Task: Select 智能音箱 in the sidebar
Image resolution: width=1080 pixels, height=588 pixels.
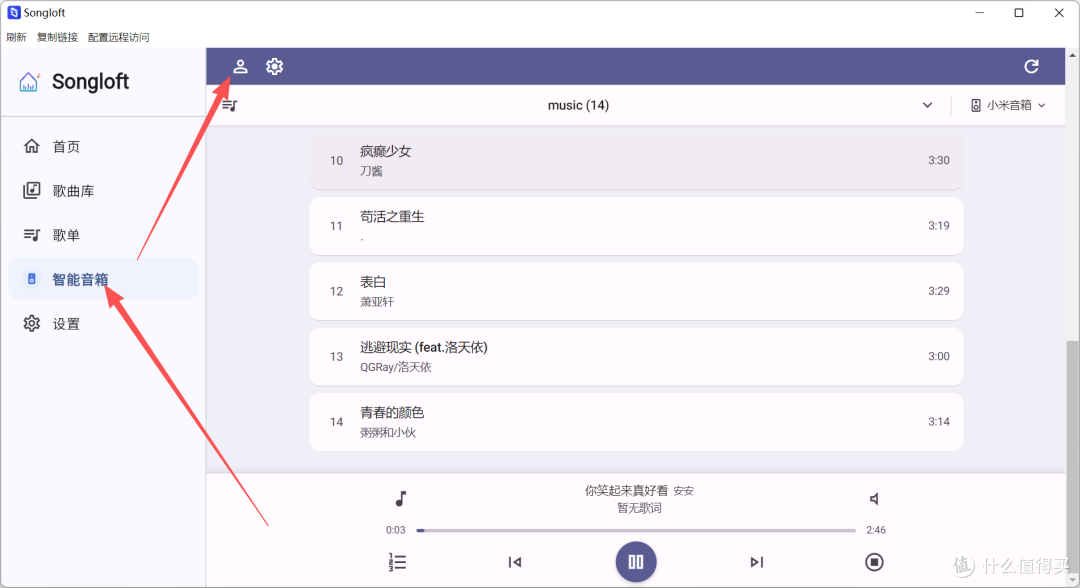Action: [103, 279]
